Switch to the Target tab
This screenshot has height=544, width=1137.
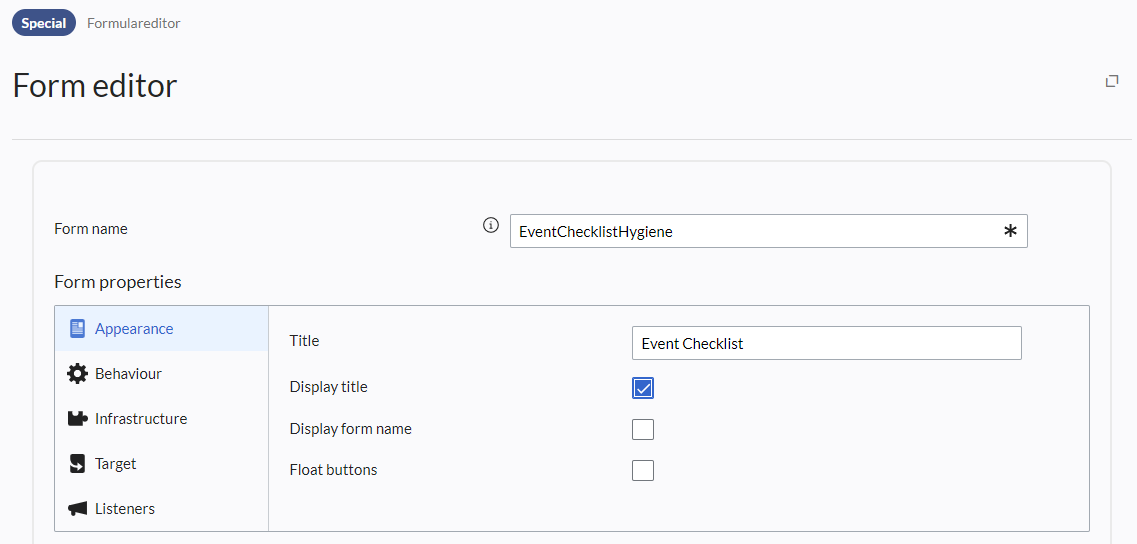click(115, 464)
